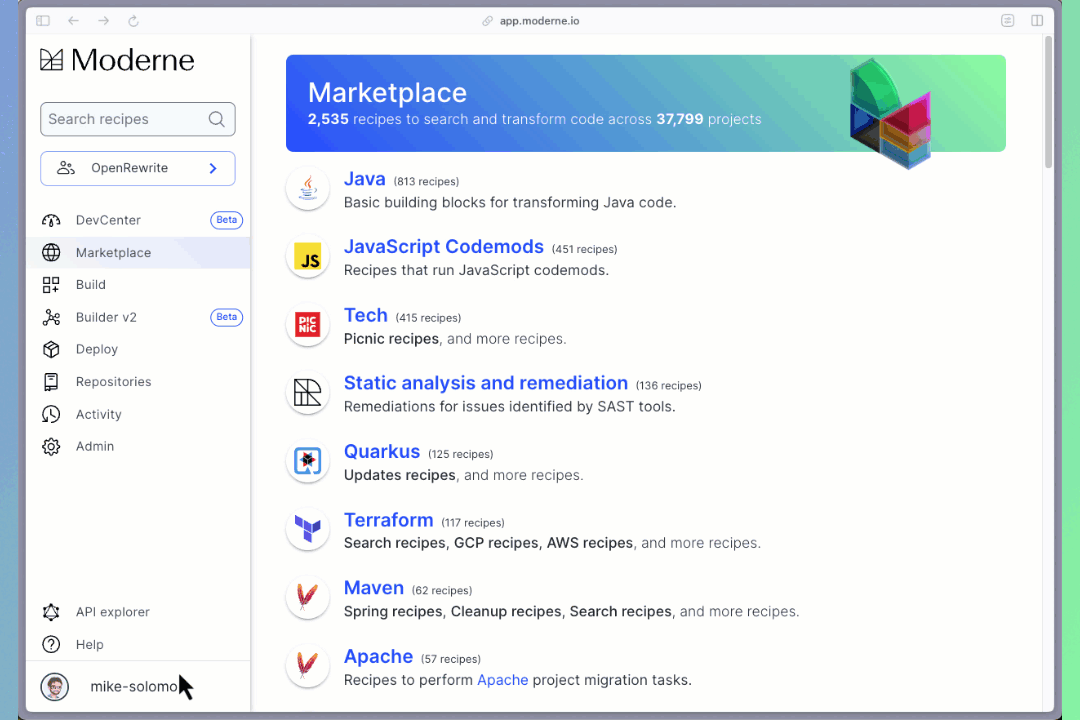Click the OpenRewrite organization people icon
This screenshot has width=1080, height=720.
point(65,168)
